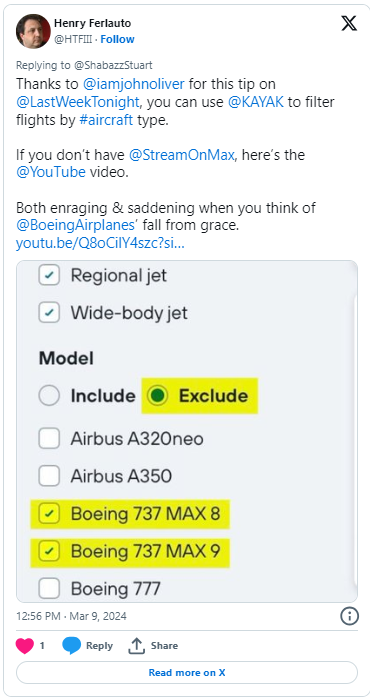378x700 pixels.
Task: Open the @iamjohnoliver mention link
Action: [133, 84]
